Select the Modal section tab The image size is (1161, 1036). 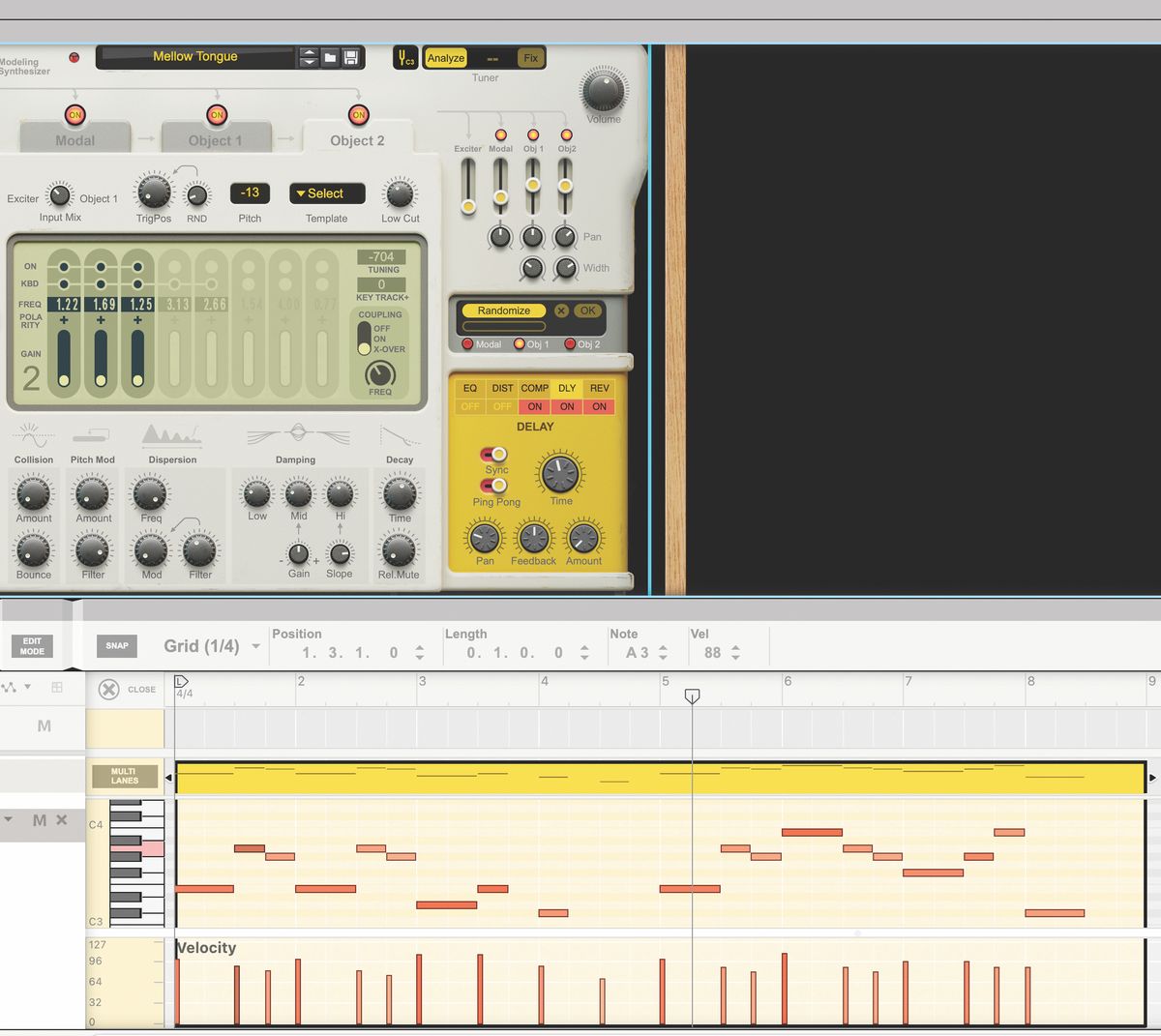(74, 138)
